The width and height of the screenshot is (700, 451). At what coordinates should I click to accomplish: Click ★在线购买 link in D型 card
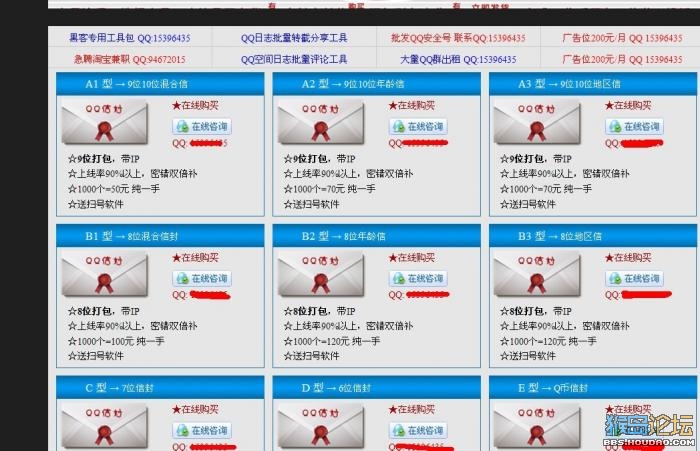pos(411,409)
